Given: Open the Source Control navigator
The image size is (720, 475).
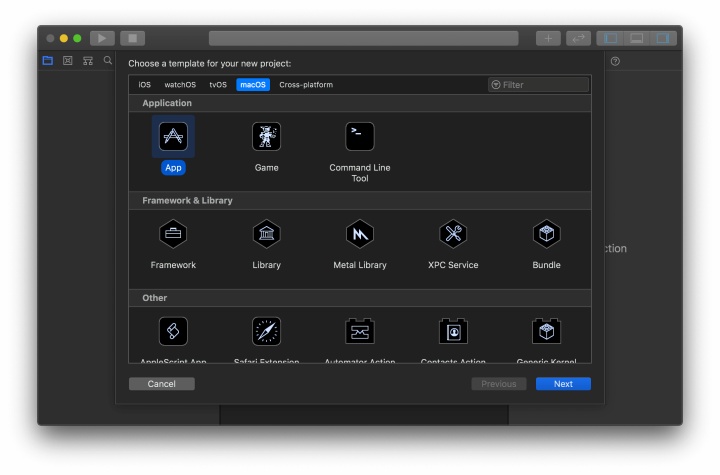Looking at the screenshot, I should (68, 61).
